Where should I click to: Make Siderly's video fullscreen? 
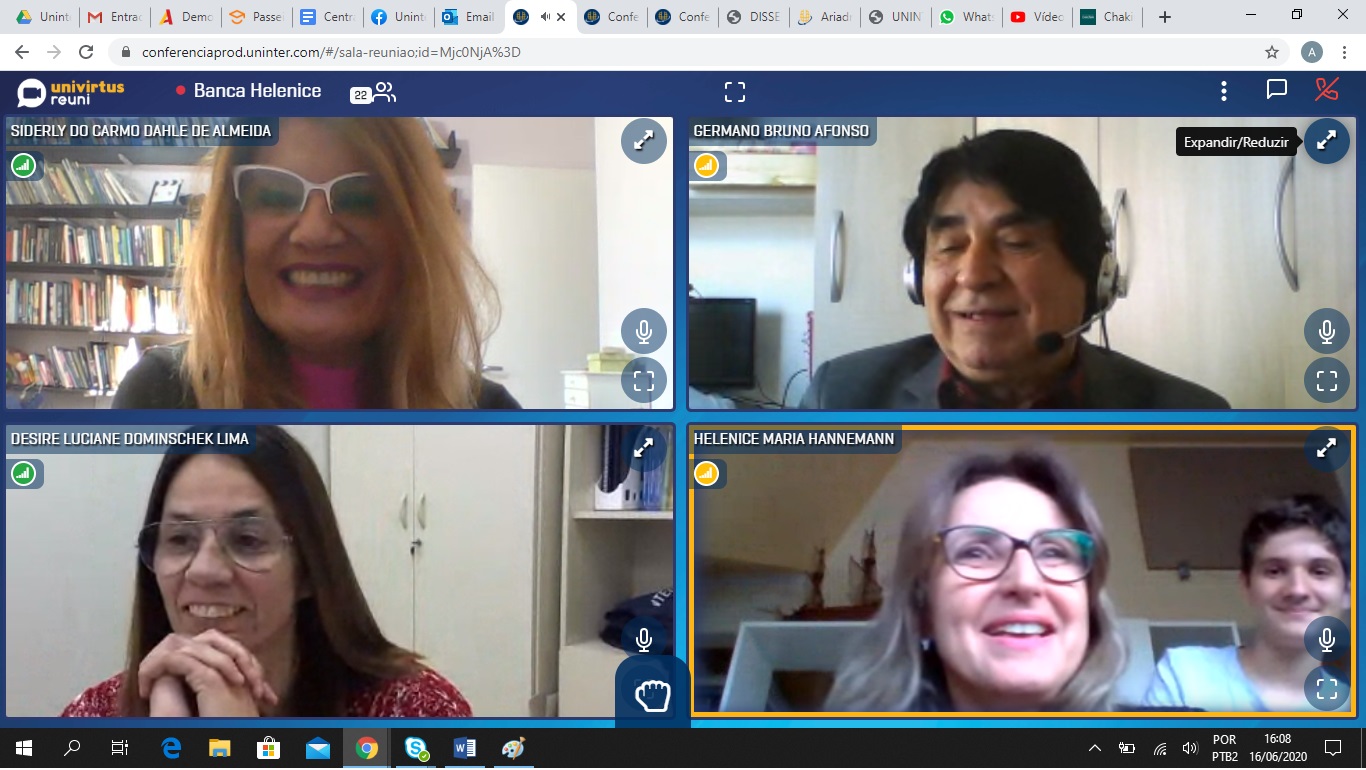(643, 380)
